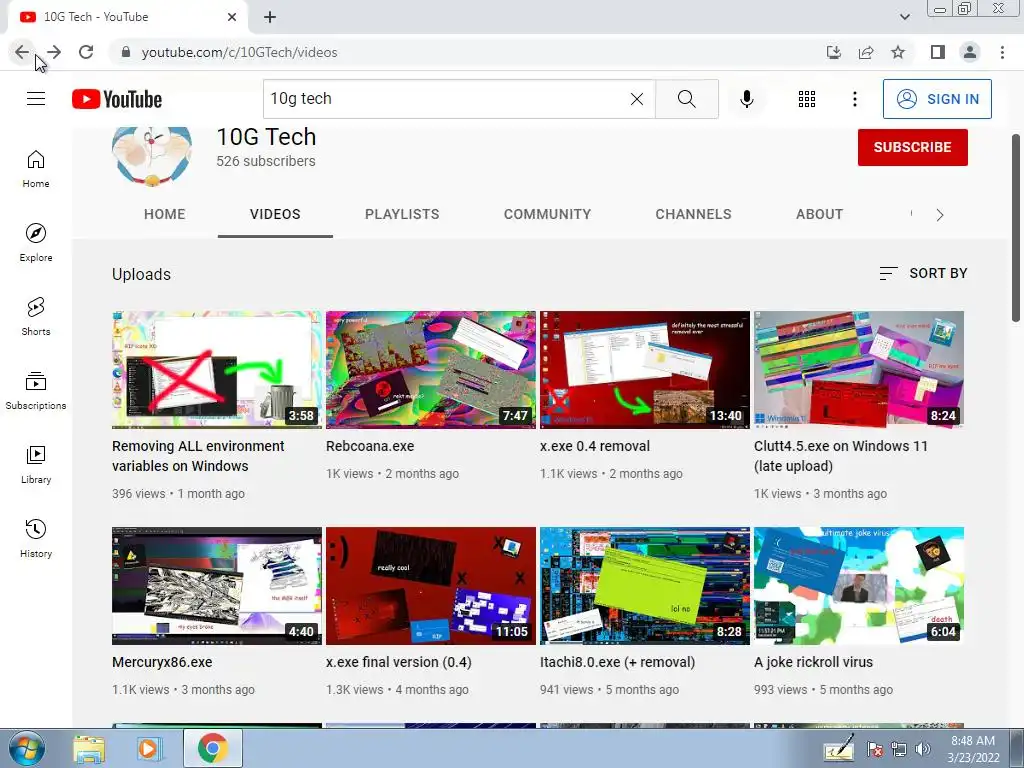The height and width of the screenshot is (768, 1024).
Task: Open Shorts in the sidebar
Action: (x=36, y=316)
